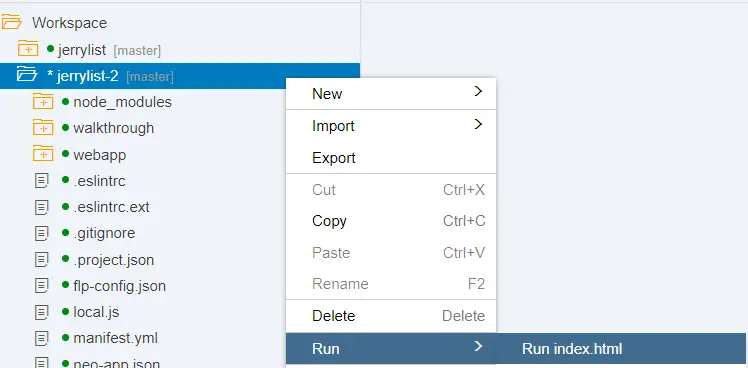Click green status dot beside node_modules
The height and width of the screenshot is (368, 748).
[x=66, y=101]
